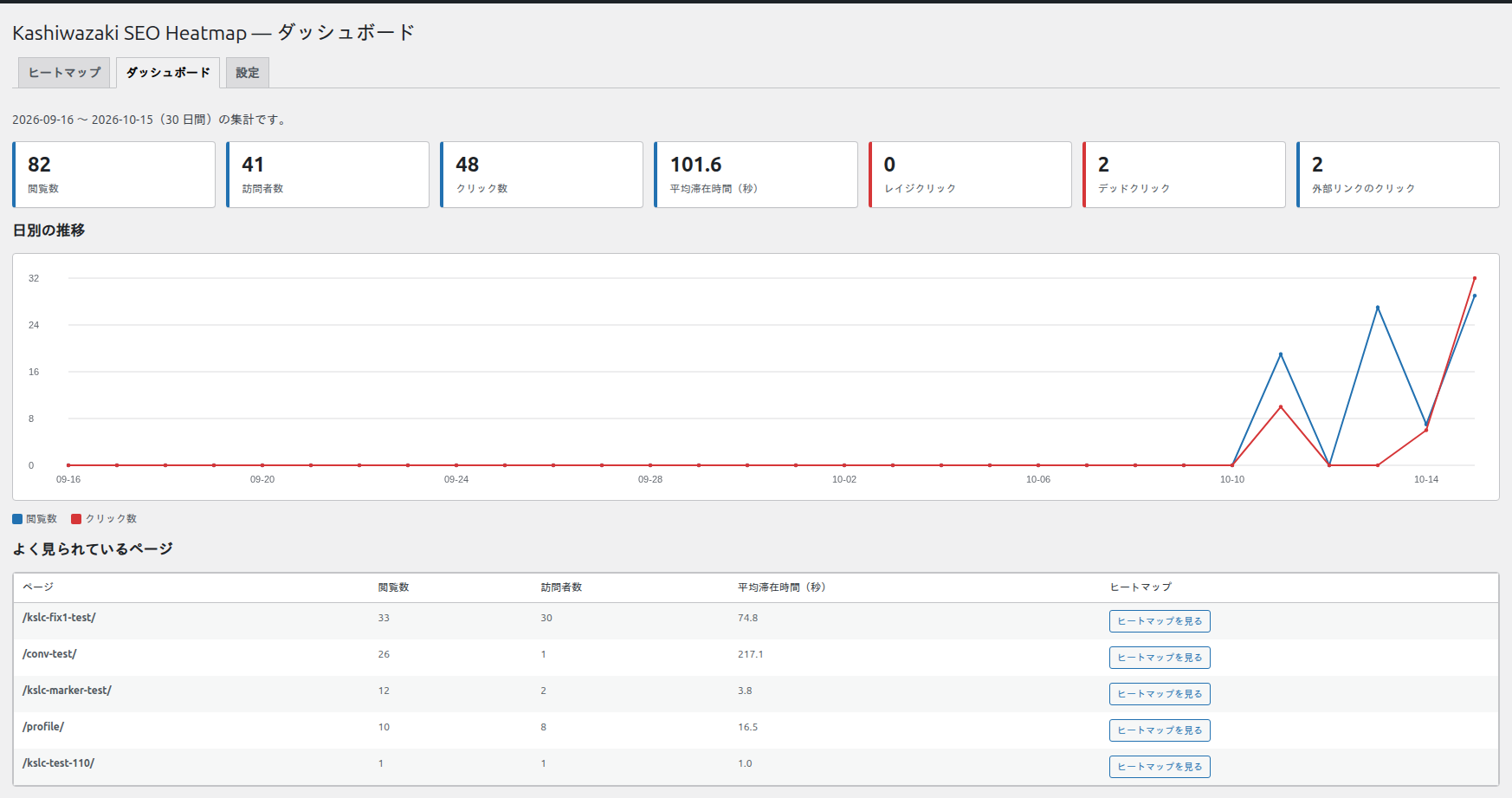The width and height of the screenshot is (1512, 798).
Task: Click the 閲覧数 stat card showing 82
Action: 113,174
